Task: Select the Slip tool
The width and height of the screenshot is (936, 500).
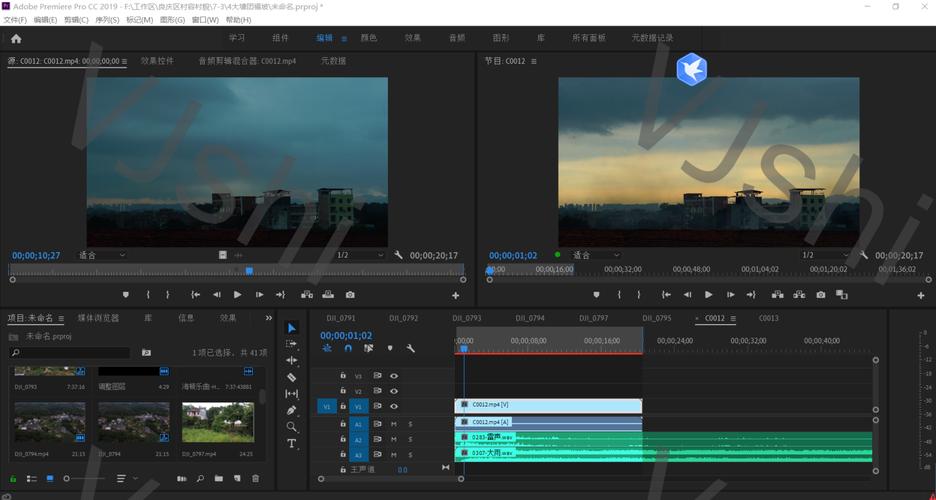Action: coord(291,394)
